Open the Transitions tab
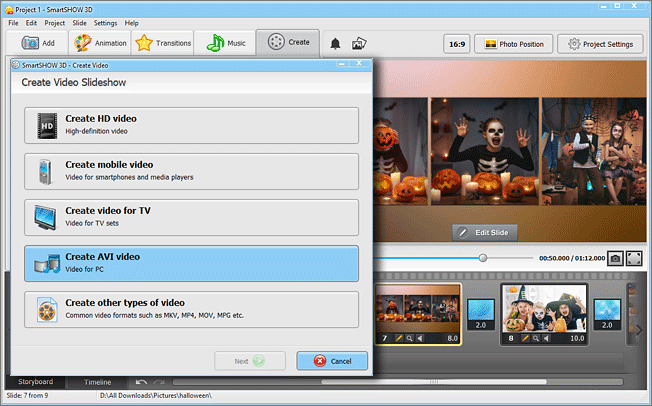The width and height of the screenshot is (652, 406). (163, 43)
